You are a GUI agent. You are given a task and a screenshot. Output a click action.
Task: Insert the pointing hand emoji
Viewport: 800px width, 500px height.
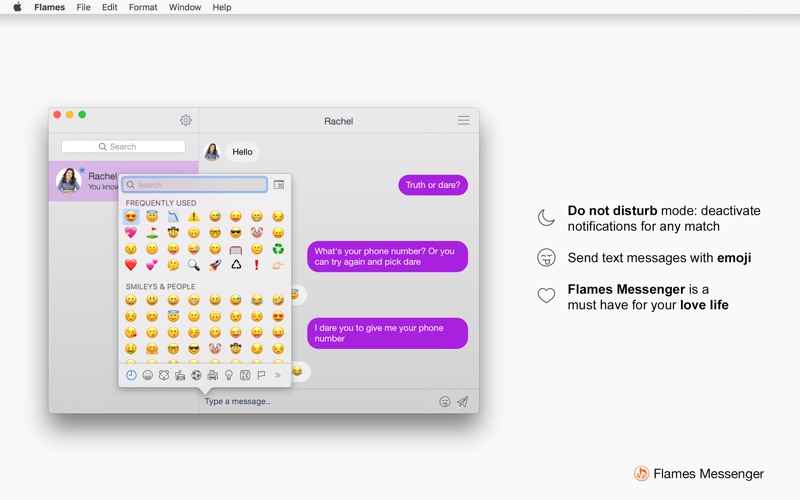pos(278,265)
